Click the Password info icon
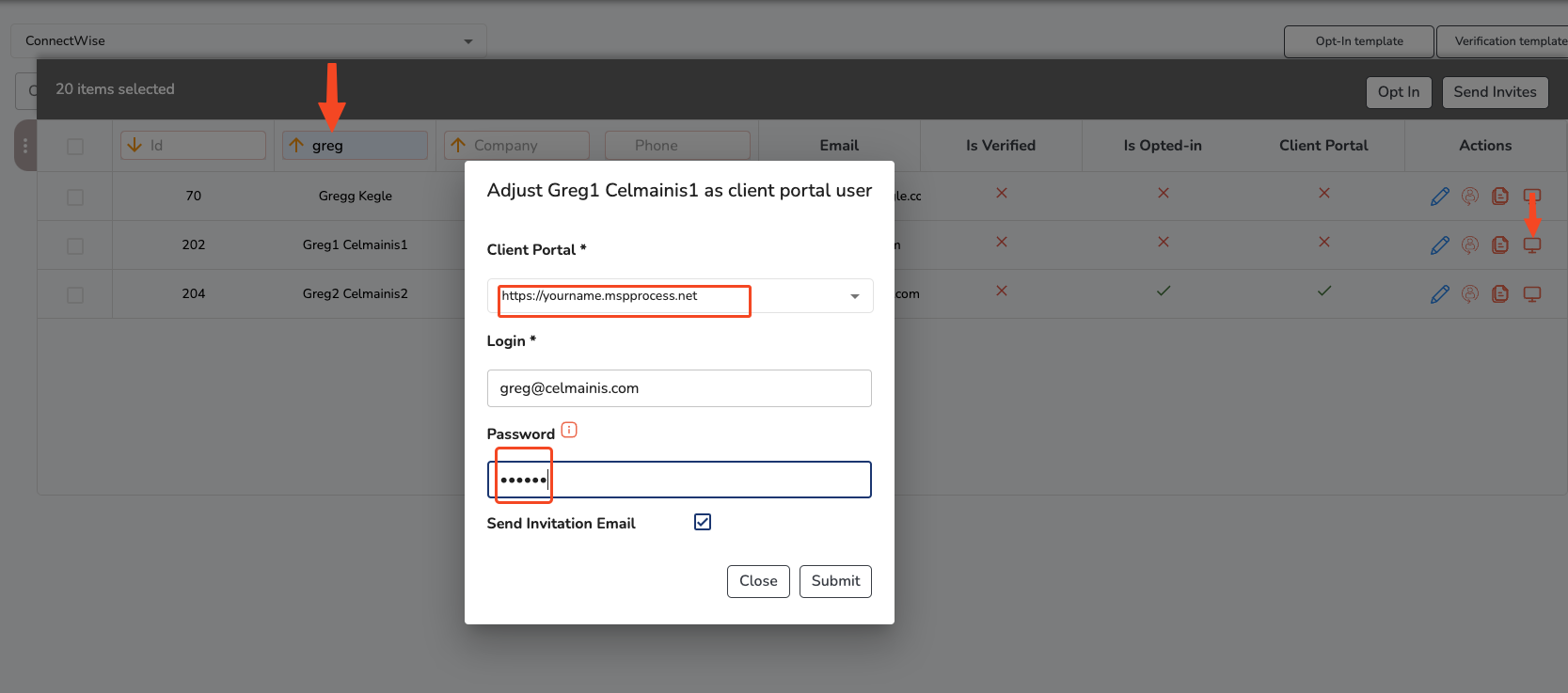Viewport: 1568px width, 693px height. 569,430
